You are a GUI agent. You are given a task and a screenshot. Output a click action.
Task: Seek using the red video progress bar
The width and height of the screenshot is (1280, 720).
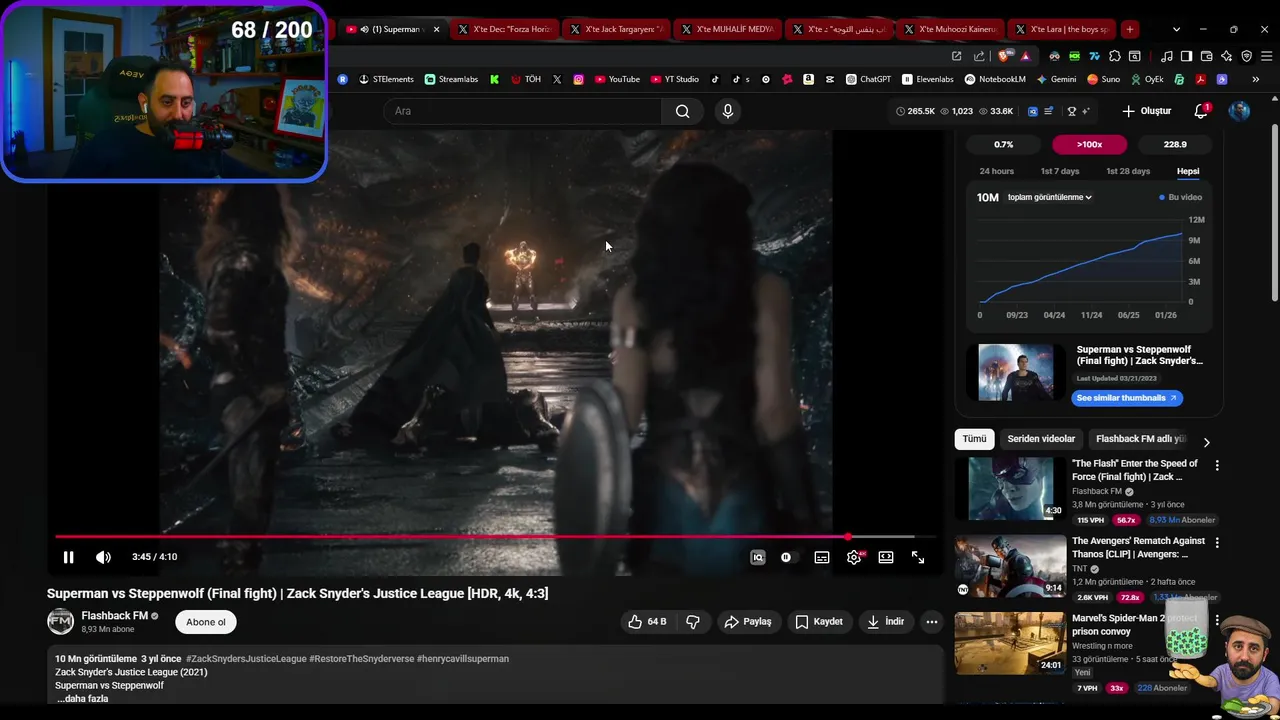495,537
